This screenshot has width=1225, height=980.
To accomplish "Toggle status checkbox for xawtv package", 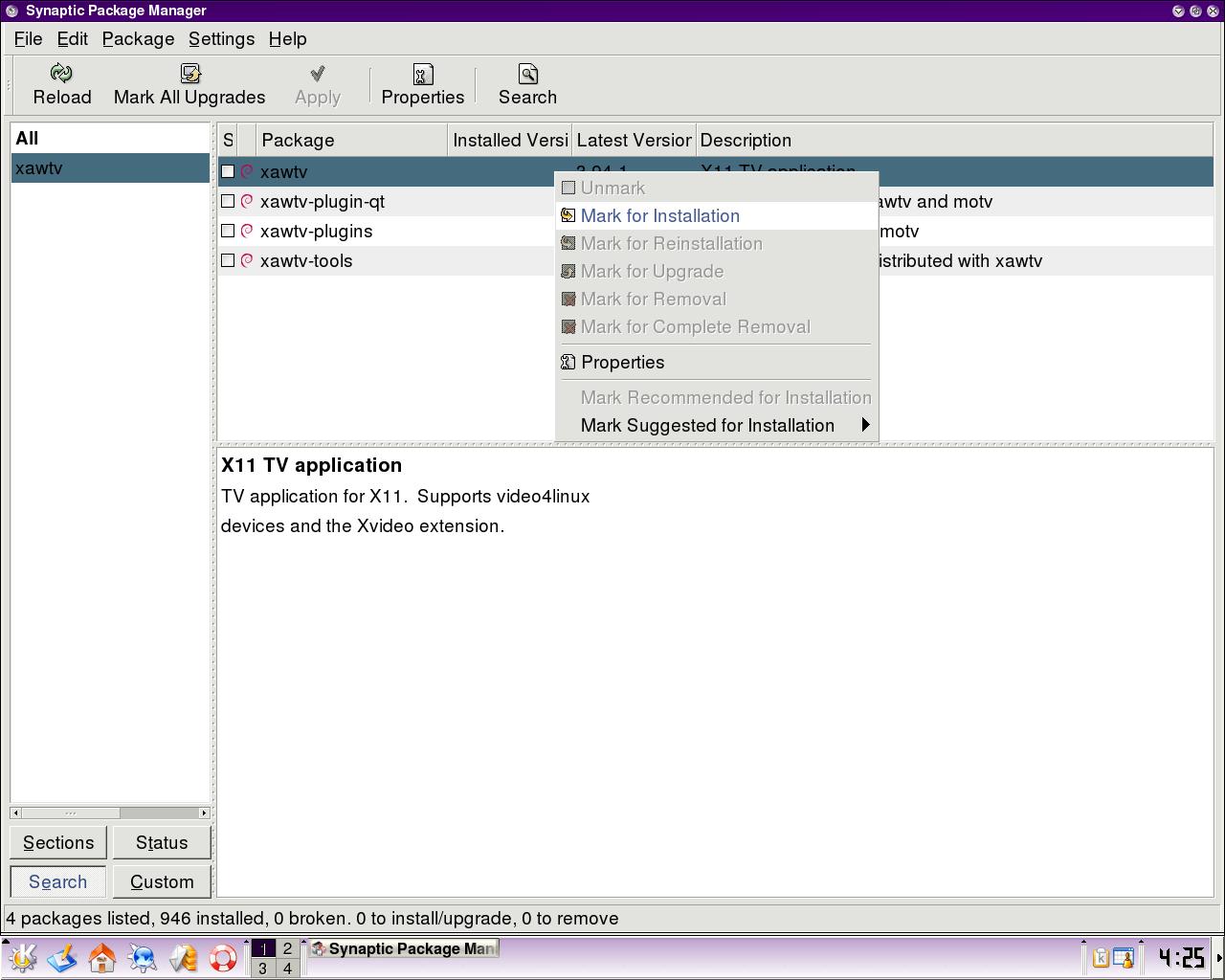I will (228, 171).
